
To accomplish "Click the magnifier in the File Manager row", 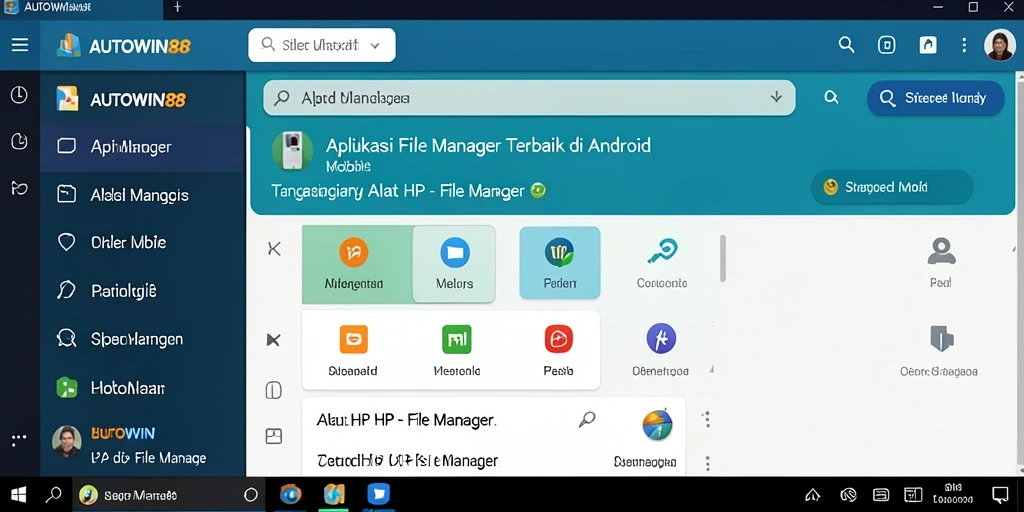I will pos(586,420).
